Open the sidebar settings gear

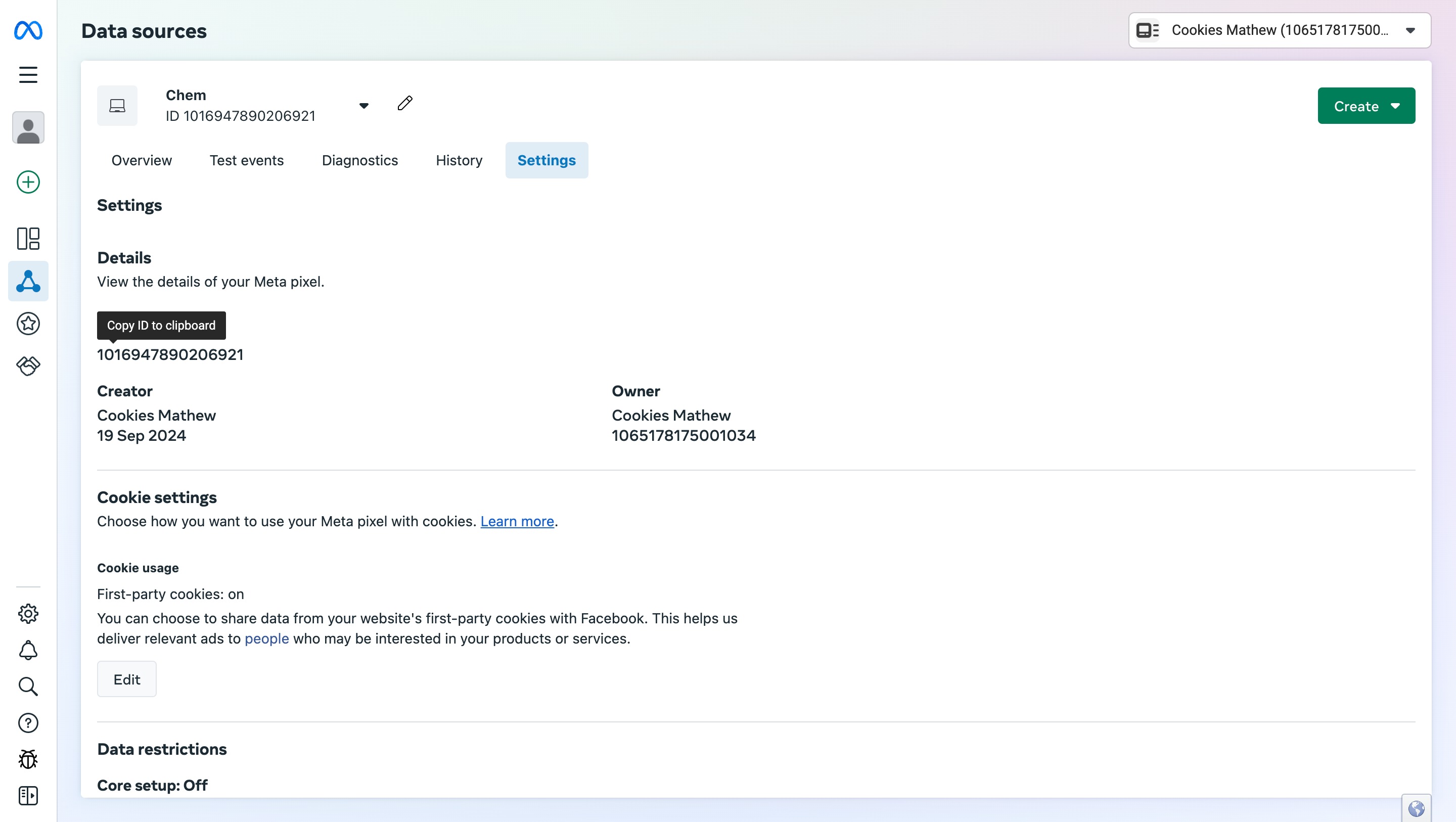point(28,614)
